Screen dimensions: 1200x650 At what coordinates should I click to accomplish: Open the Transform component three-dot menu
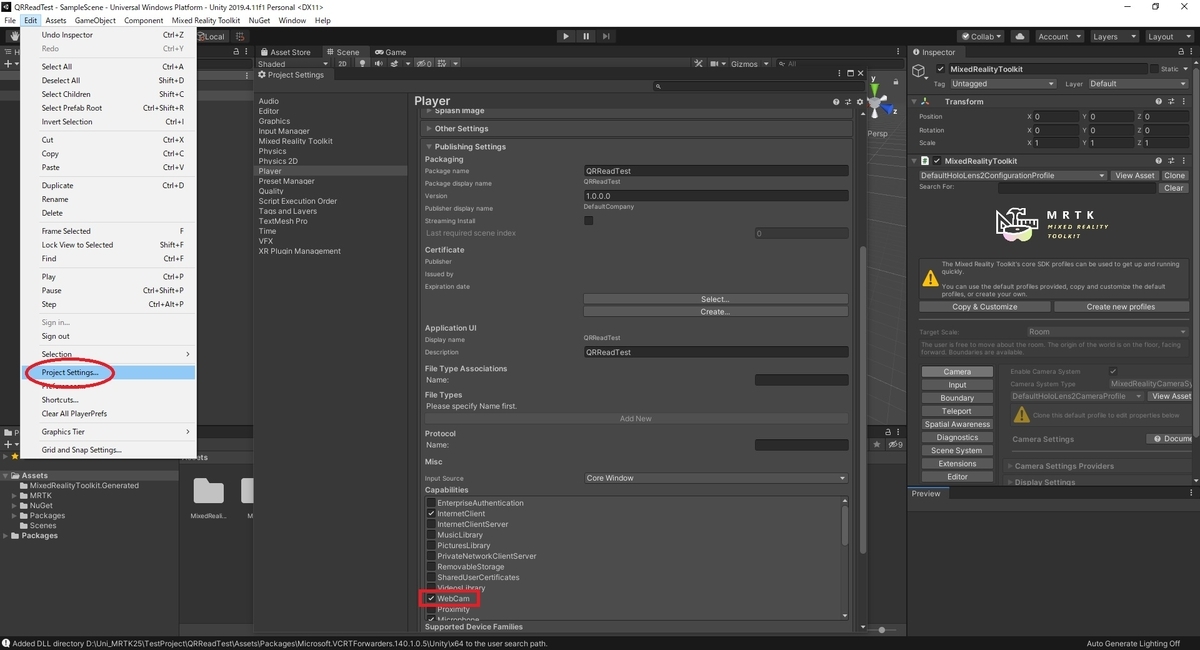click(1182, 102)
